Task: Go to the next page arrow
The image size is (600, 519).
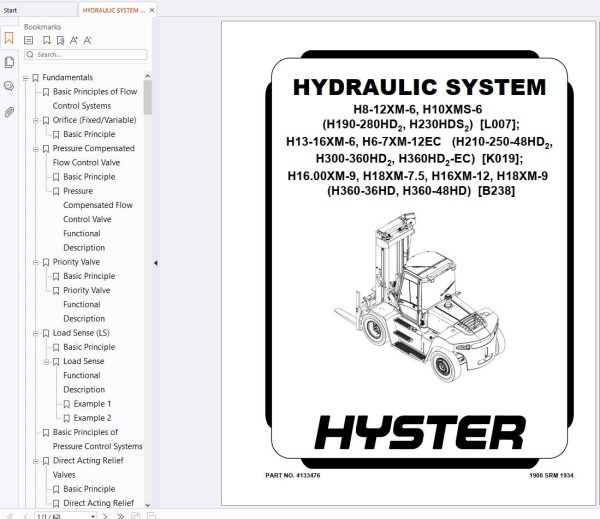Action: (105, 516)
